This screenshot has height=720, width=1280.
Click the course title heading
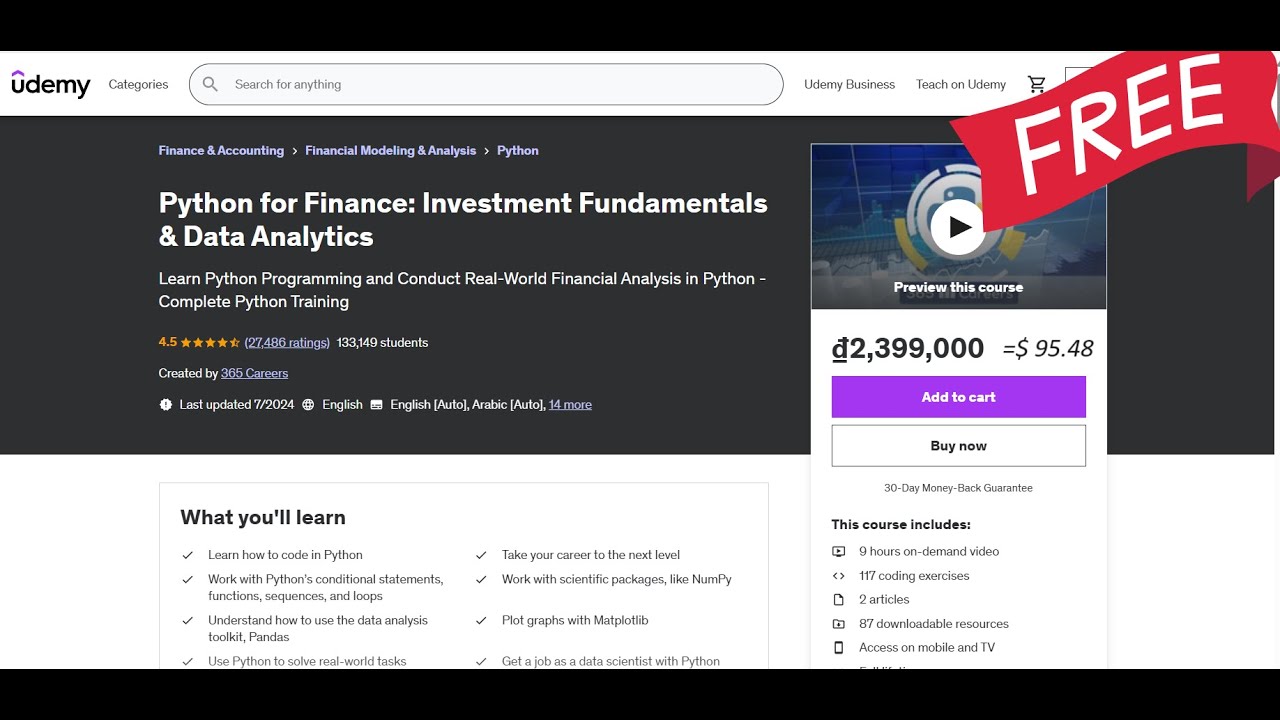[463, 219]
